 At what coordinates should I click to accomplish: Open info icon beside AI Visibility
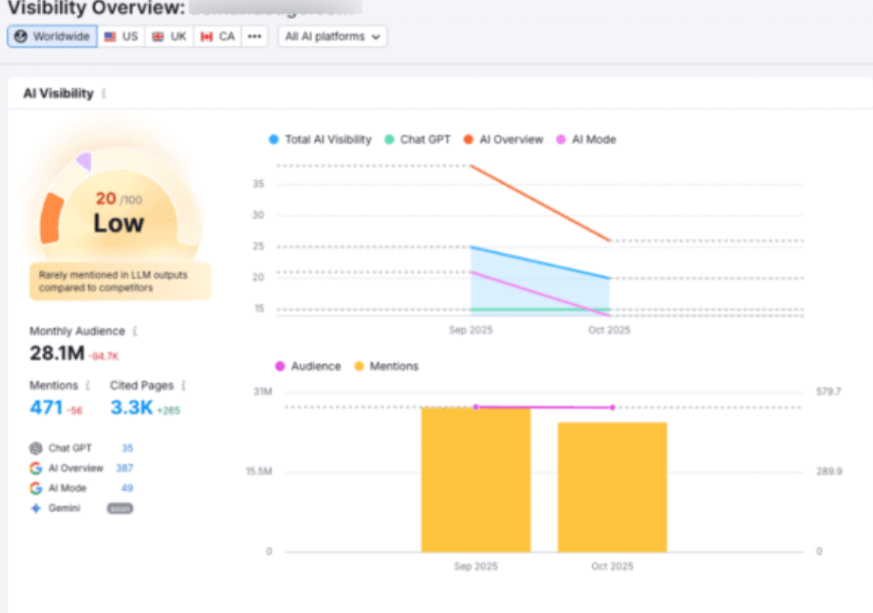pyautogui.click(x=104, y=94)
